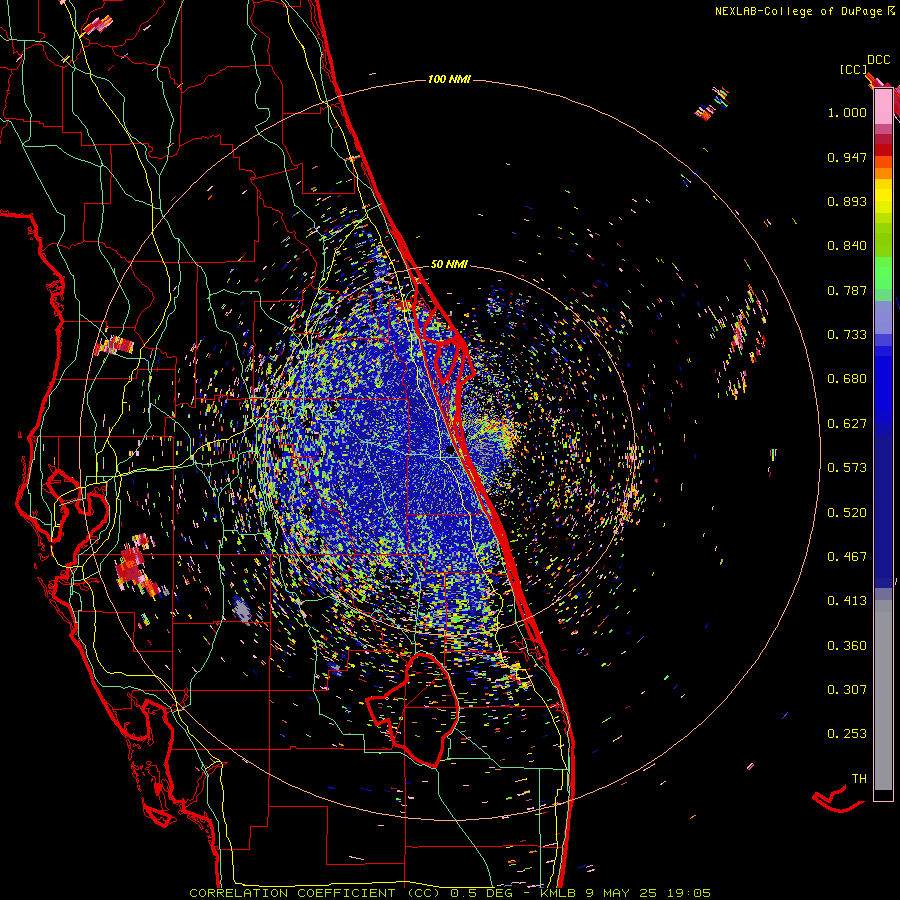Select the 1.000 scale value

click(847, 112)
